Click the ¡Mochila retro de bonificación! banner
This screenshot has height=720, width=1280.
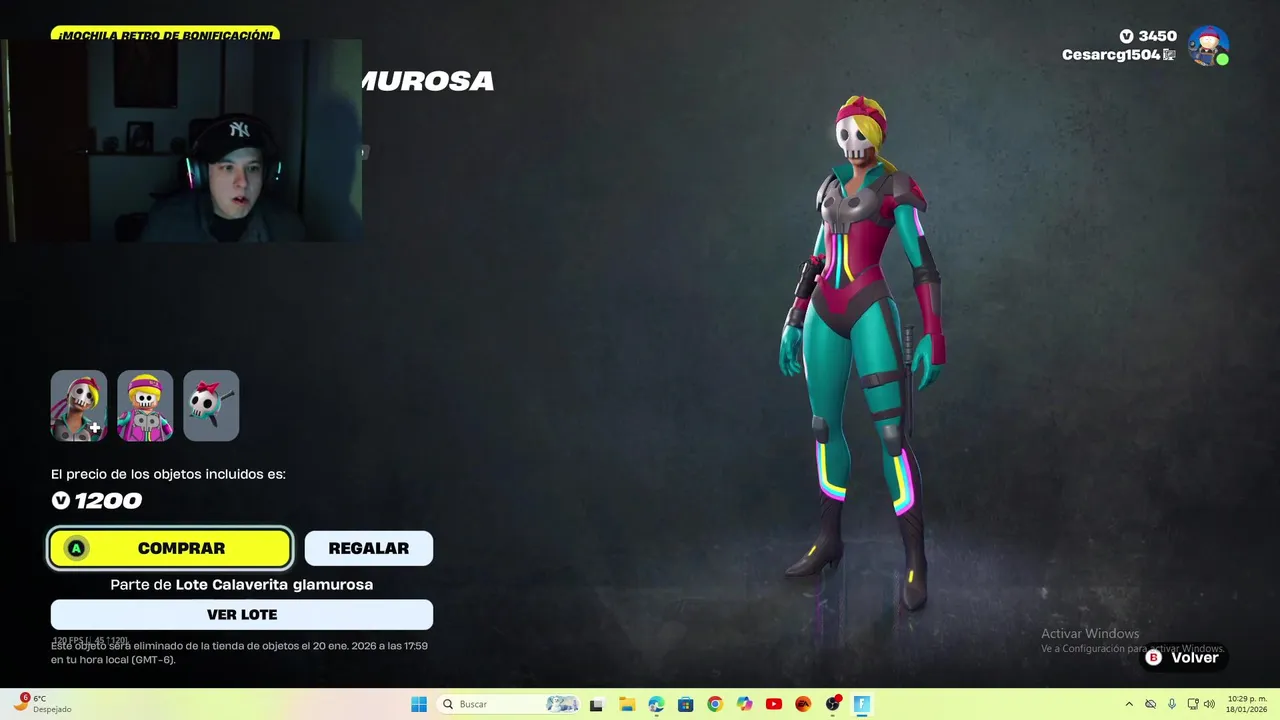(x=165, y=34)
